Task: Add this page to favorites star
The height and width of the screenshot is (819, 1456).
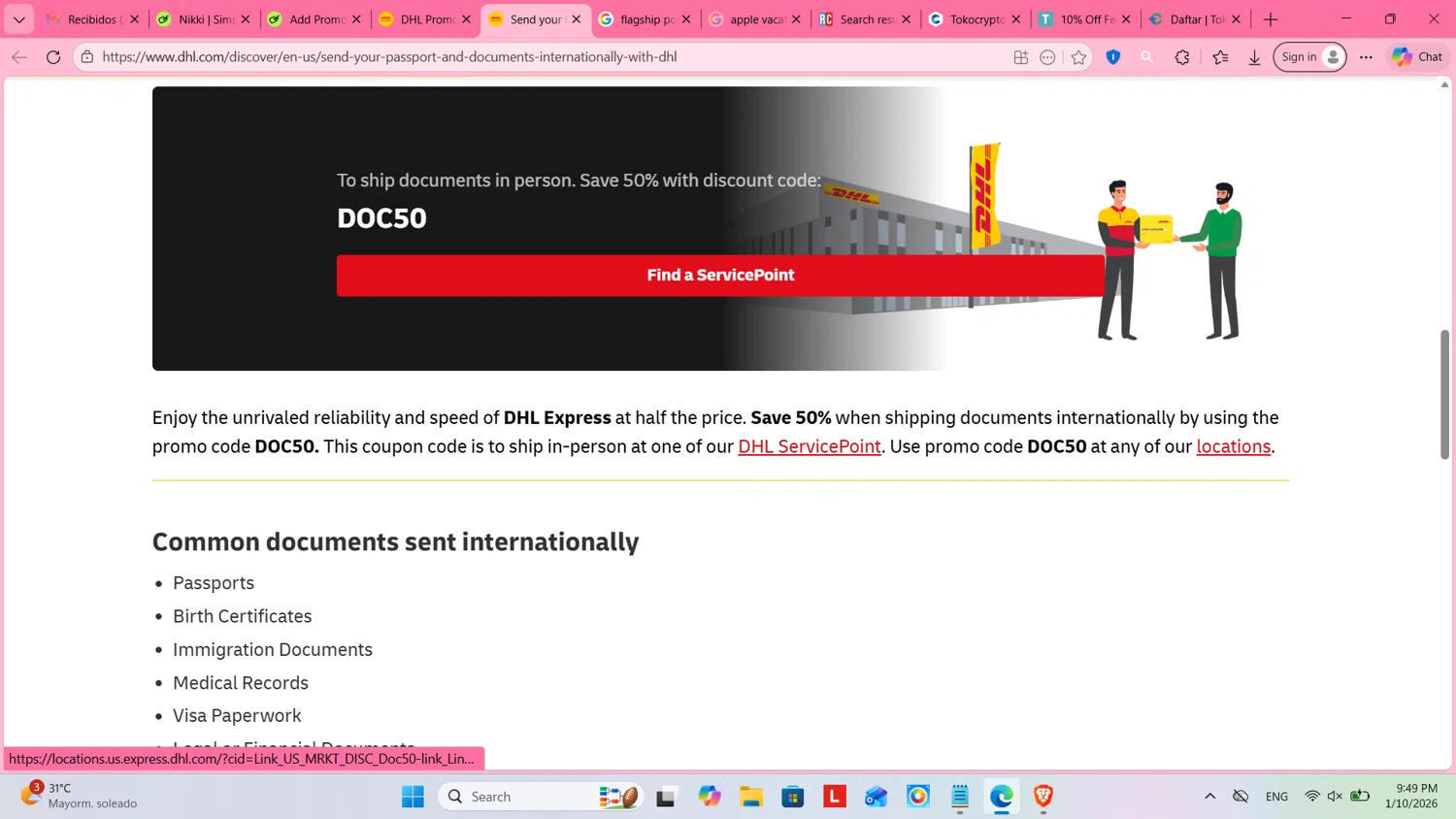Action: [x=1078, y=57]
